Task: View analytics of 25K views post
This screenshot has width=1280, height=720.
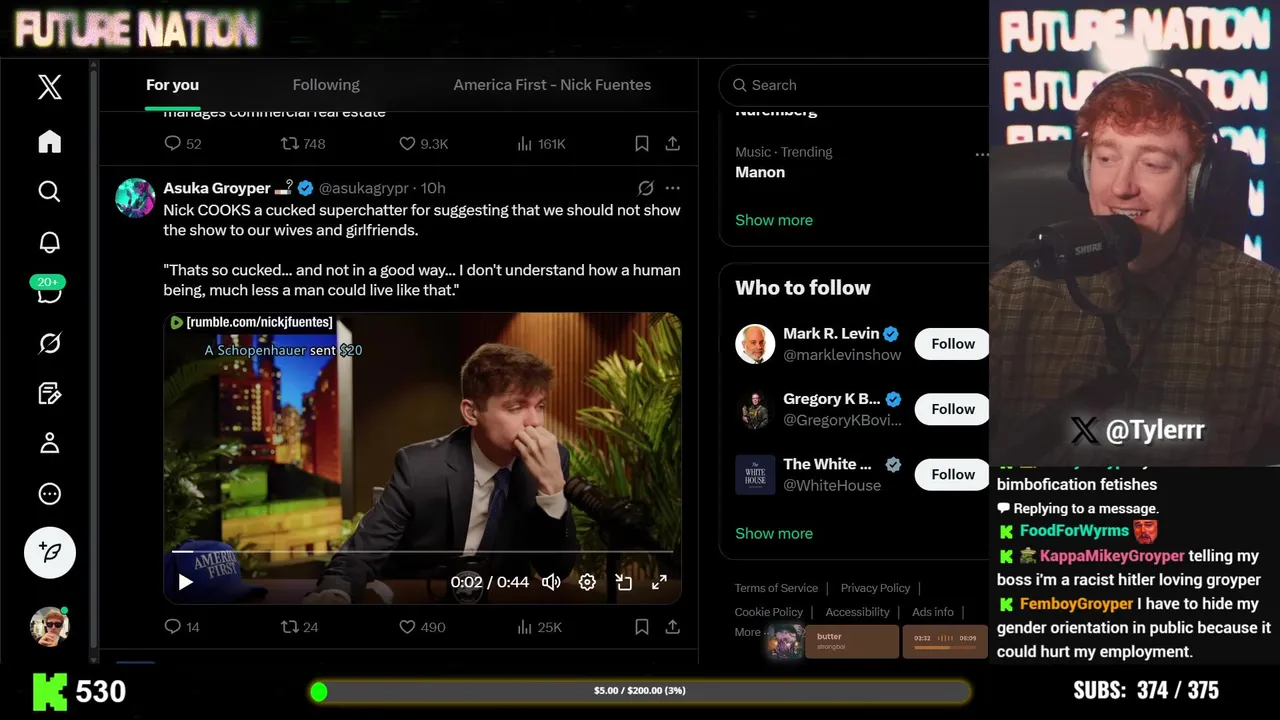Action: [x=539, y=627]
